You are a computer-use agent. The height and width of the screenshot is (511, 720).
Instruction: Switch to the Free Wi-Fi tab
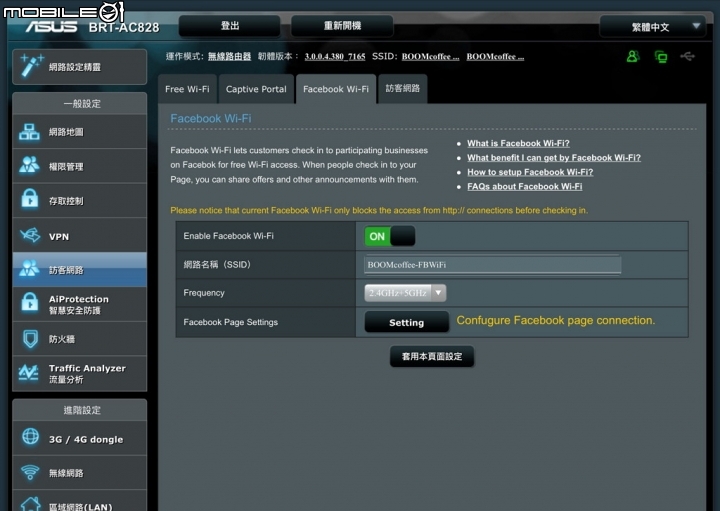click(x=187, y=89)
